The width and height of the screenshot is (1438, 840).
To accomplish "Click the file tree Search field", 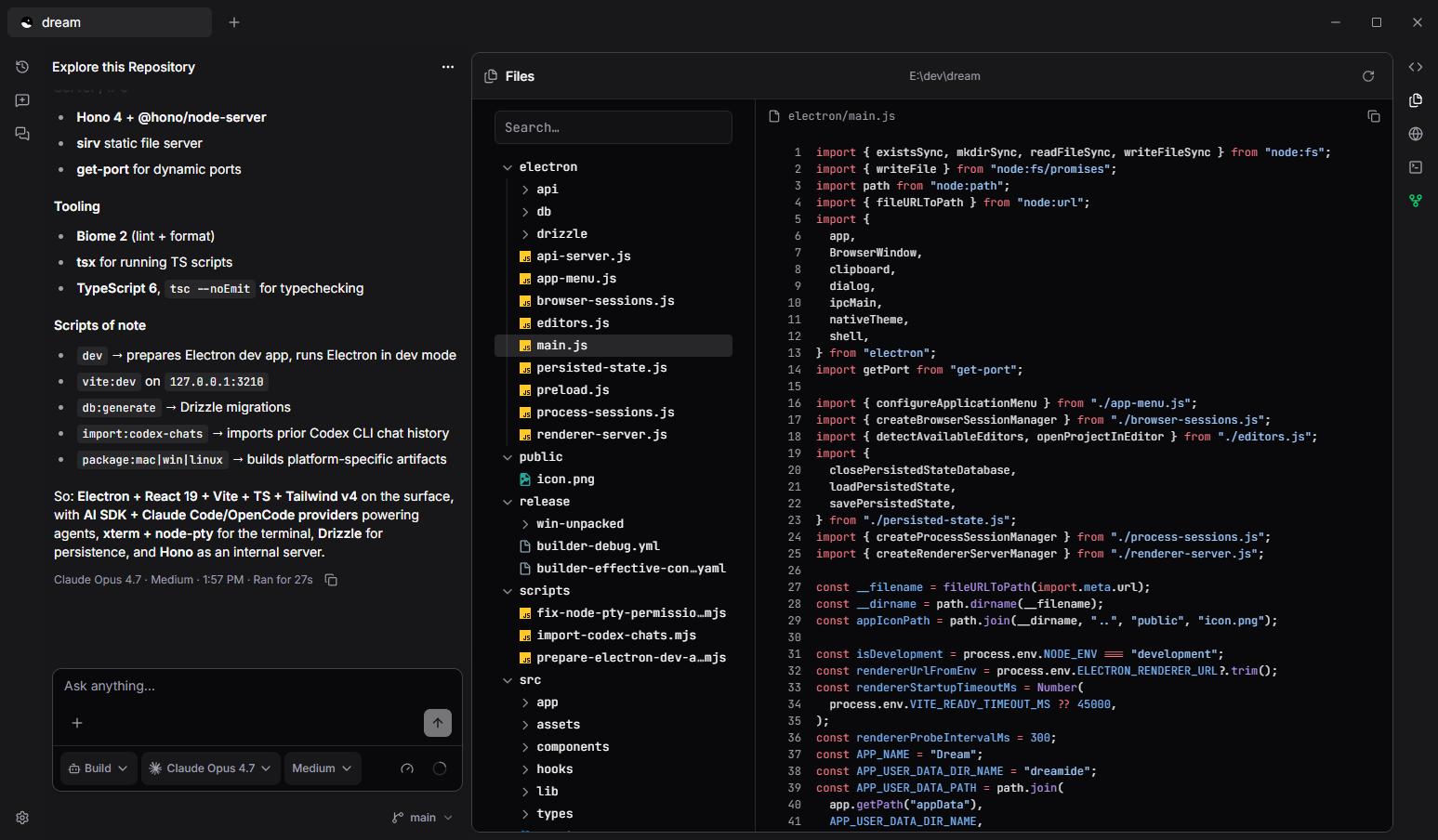I will (613, 127).
